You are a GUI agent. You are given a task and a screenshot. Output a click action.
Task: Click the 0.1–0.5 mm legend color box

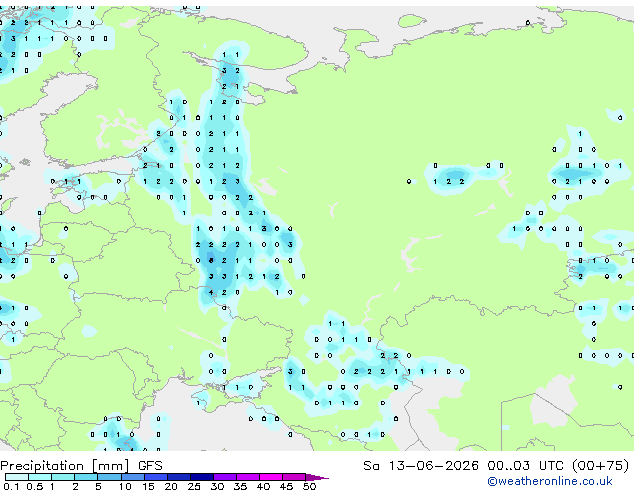point(17,477)
